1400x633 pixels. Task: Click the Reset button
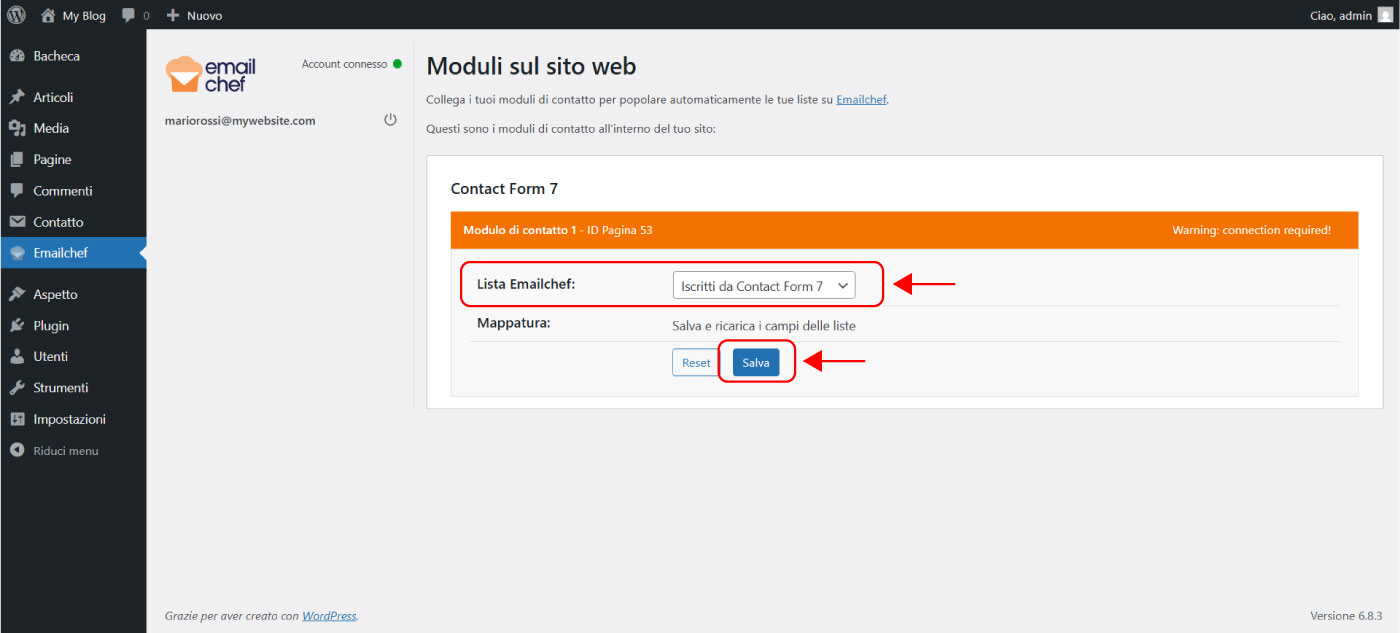696,363
